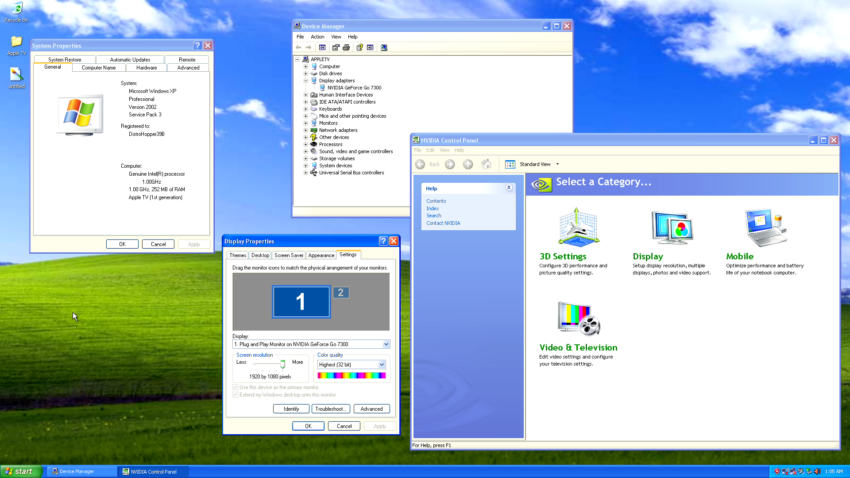Screen dimensions: 850x478
Task: Switch to NVIDIA Control Panel taskbar button
Action: [x=152, y=471]
